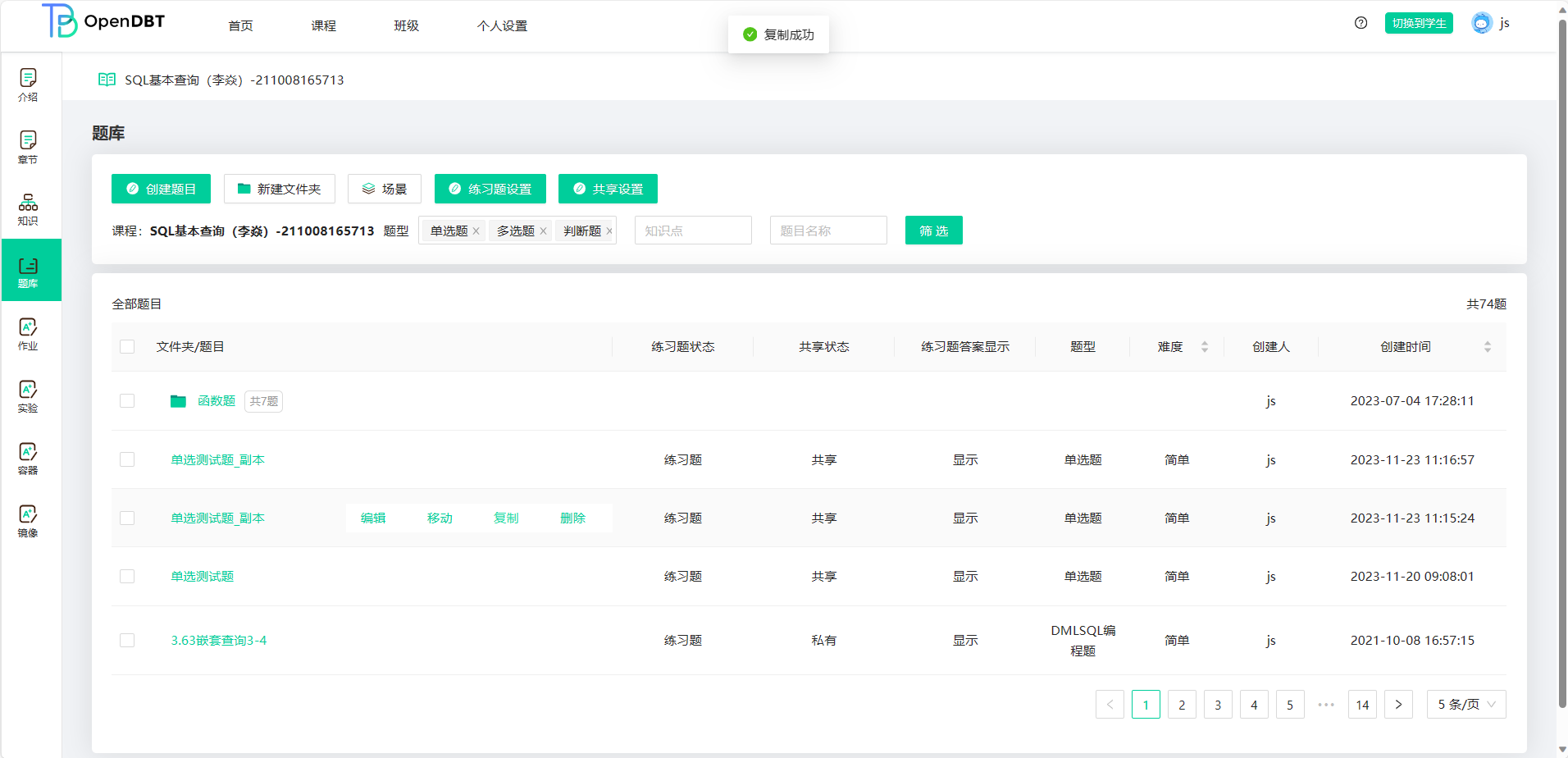Click the 私有 share status cell
Viewport: 1568px width, 758px height.
tap(824, 641)
